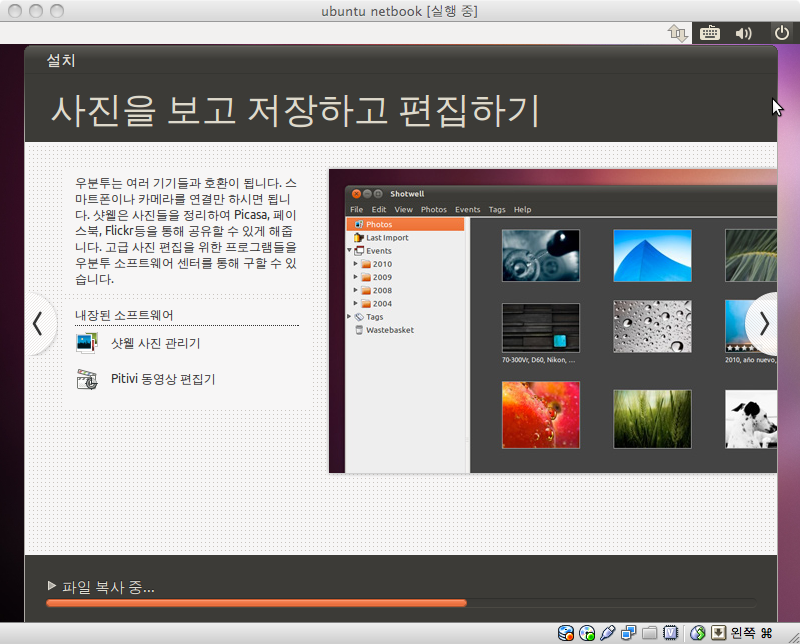Click the VirtualBox optical disc icon
The width and height of the screenshot is (800, 644).
(x=587, y=633)
